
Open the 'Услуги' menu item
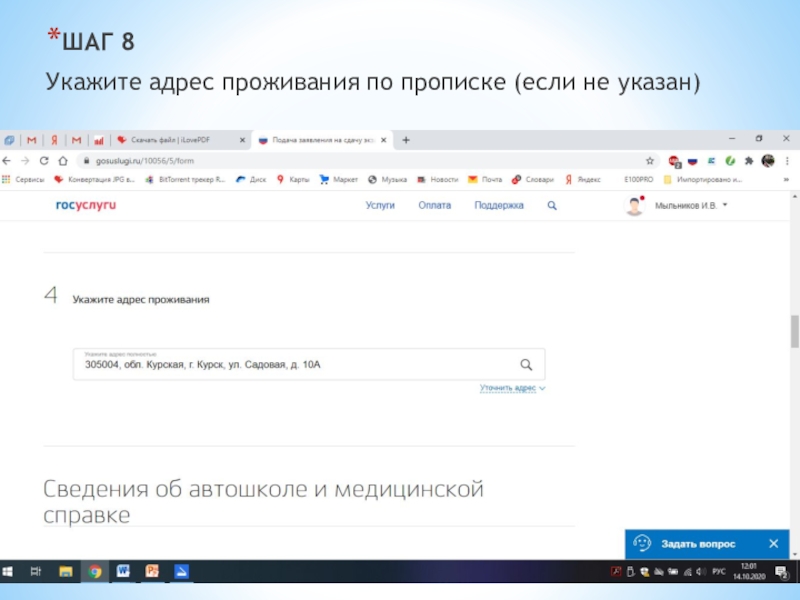380,205
